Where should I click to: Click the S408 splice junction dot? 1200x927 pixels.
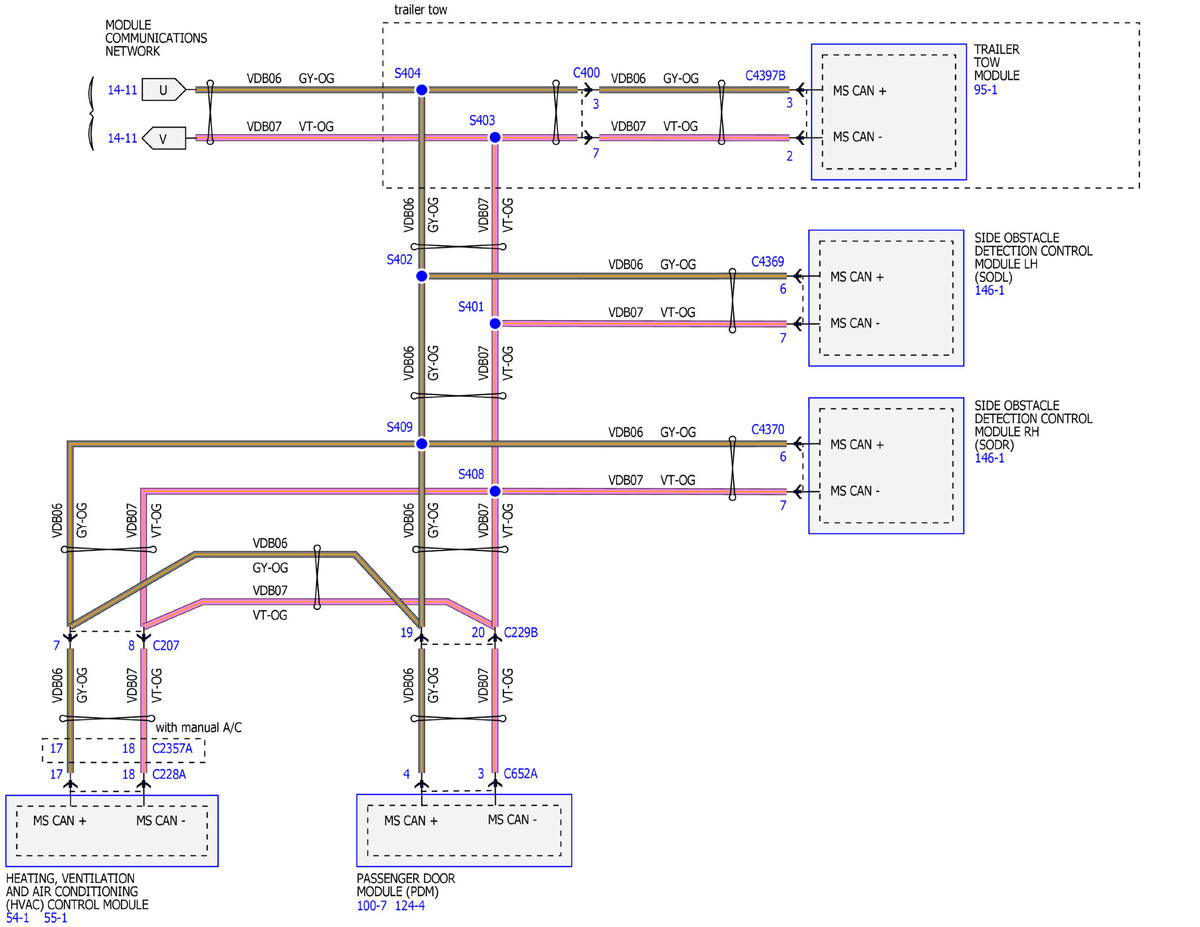coord(494,490)
